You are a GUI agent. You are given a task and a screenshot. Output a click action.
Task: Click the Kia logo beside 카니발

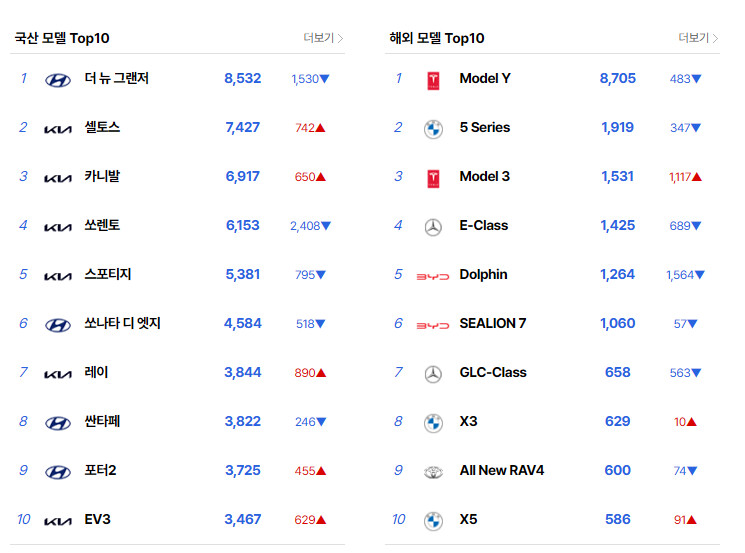pyautogui.click(x=58, y=178)
